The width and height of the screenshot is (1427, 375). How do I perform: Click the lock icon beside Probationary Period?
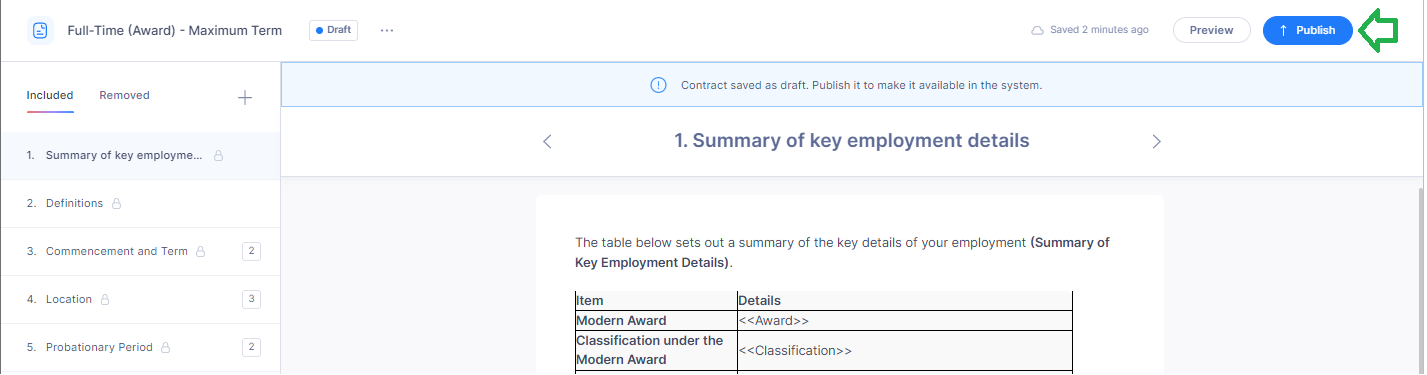166,348
